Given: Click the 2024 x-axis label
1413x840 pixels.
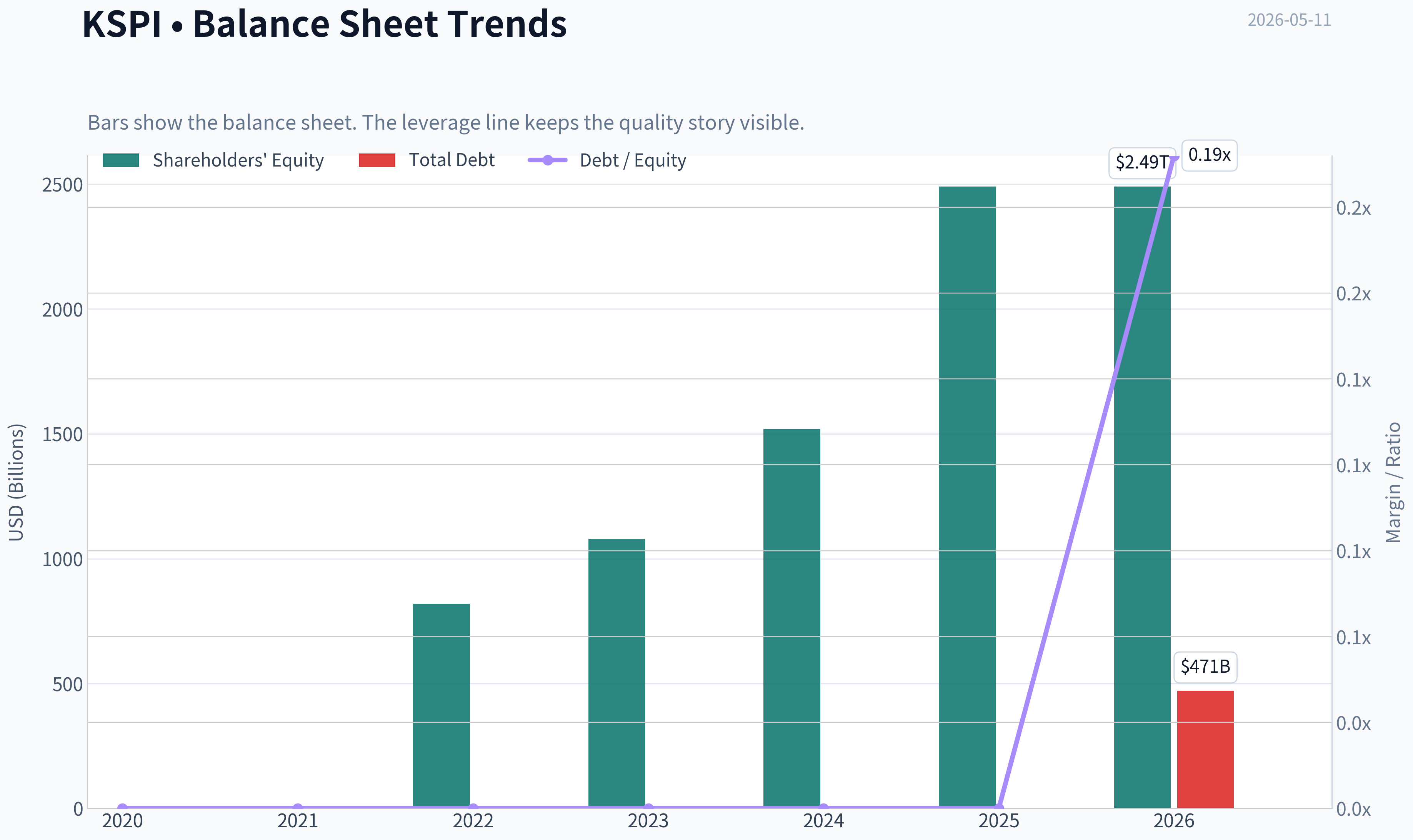Looking at the screenshot, I should click(824, 821).
